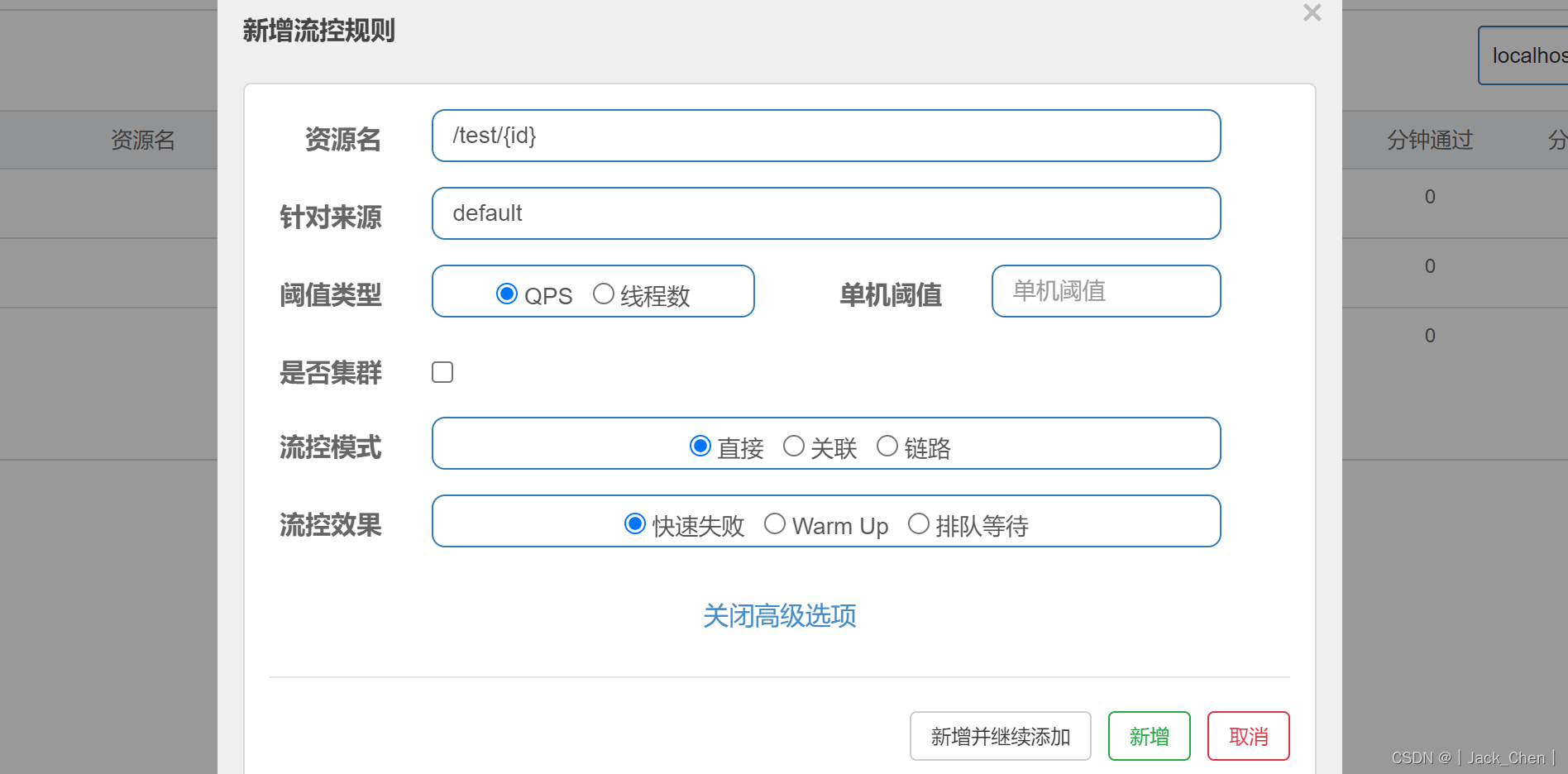Click the 资源名 input showing /test/{id}
This screenshot has width=1568, height=774.
pos(825,135)
